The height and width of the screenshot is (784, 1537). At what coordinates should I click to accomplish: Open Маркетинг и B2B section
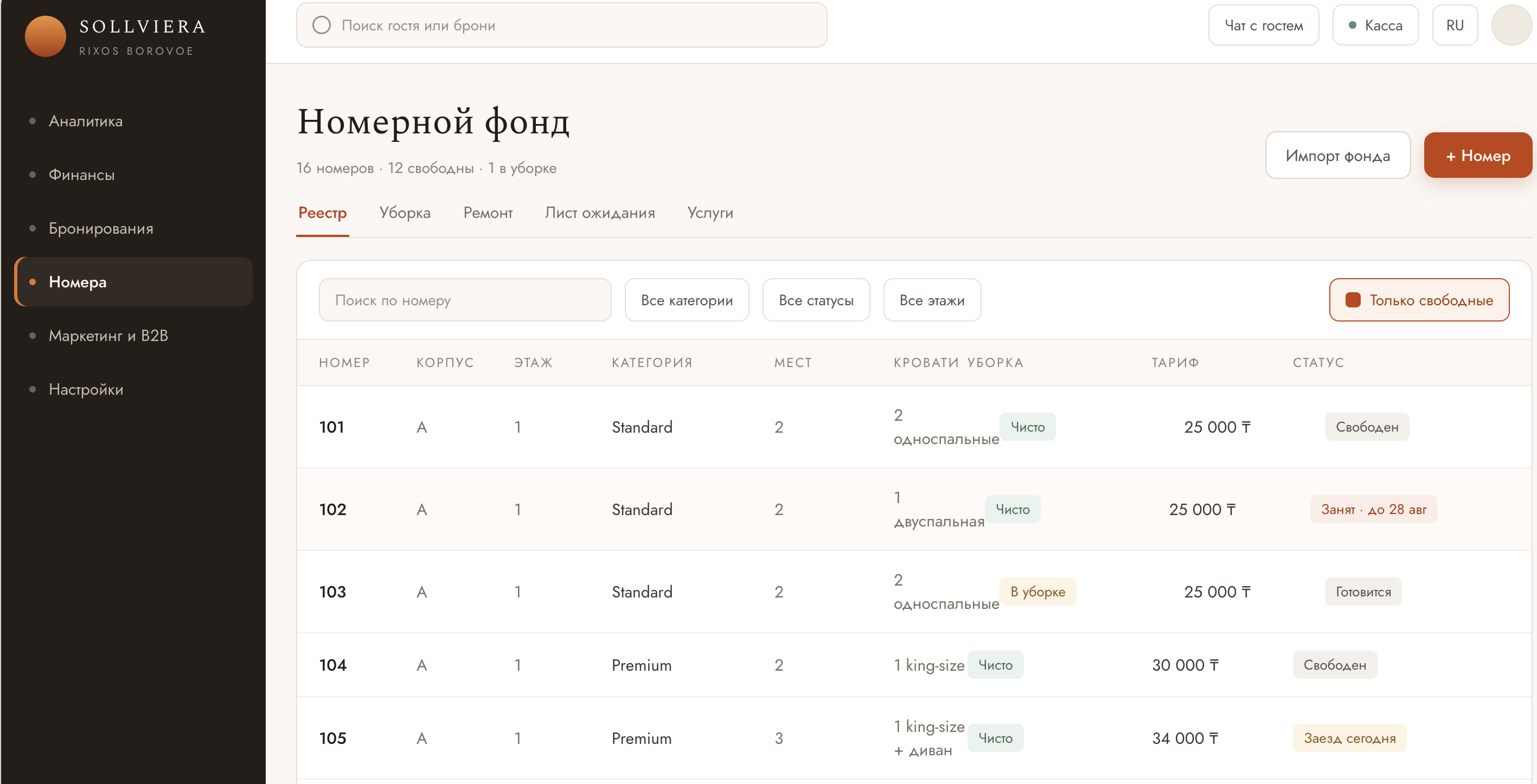(x=133, y=336)
